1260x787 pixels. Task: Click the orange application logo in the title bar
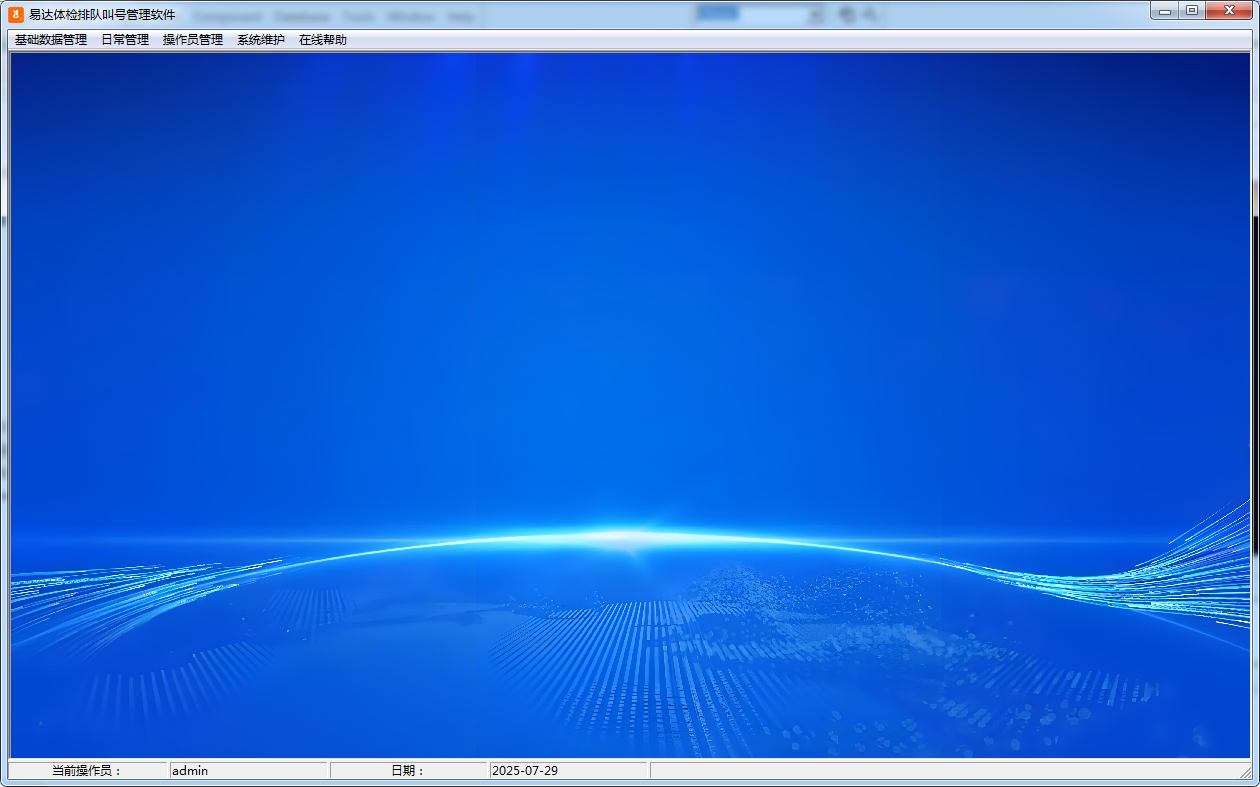[x=15, y=14]
